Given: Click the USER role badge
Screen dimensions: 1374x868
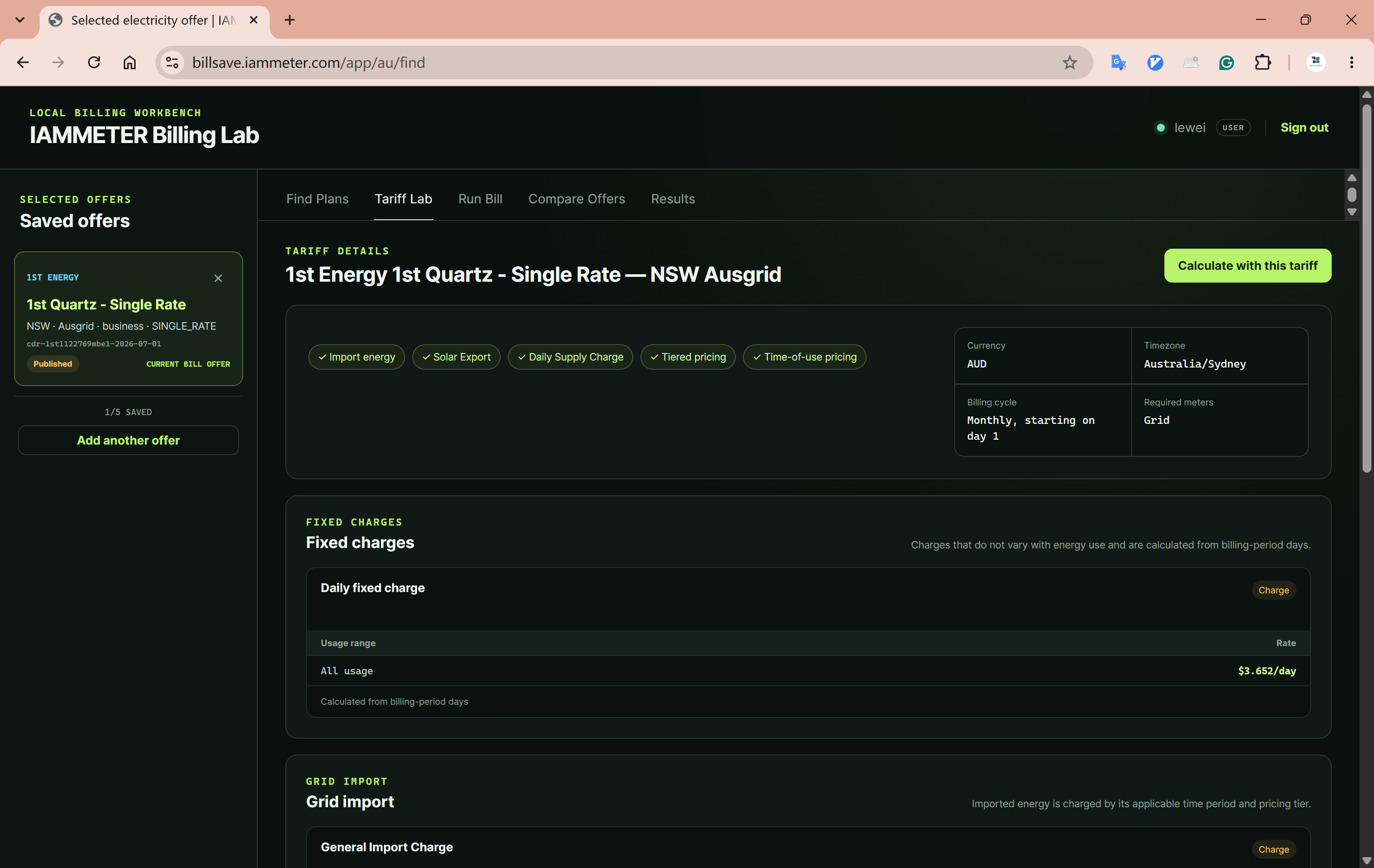Looking at the screenshot, I should pos(1233,128).
